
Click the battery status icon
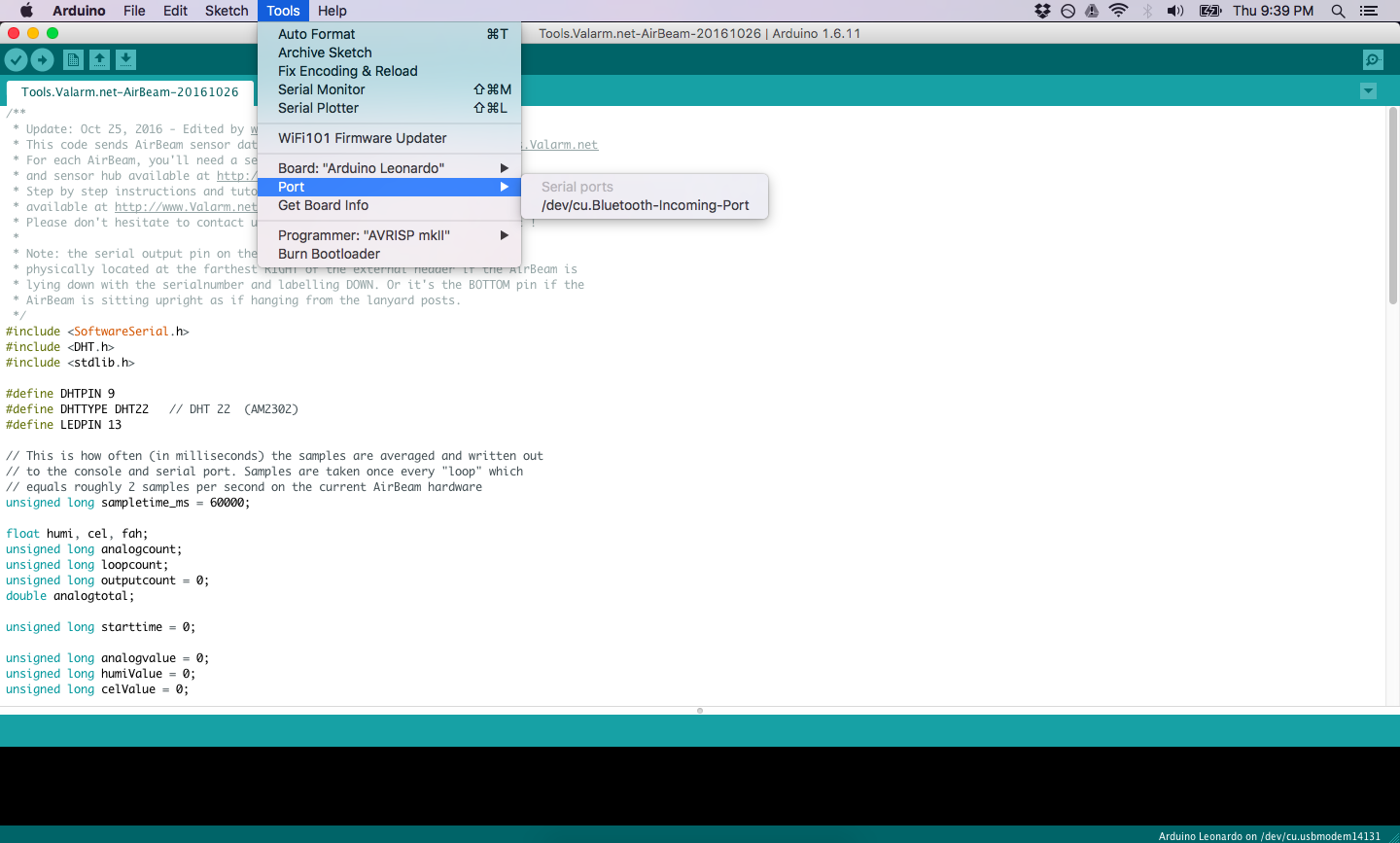click(x=1209, y=11)
